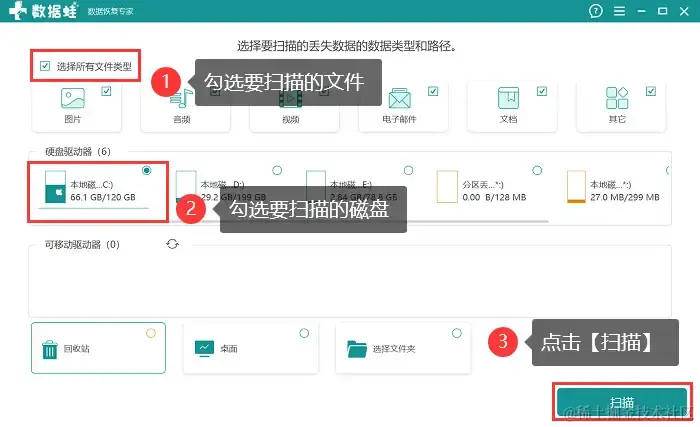Click the 选择文件夹 label text
The image size is (700, 427).
click(x=394, y=348)
